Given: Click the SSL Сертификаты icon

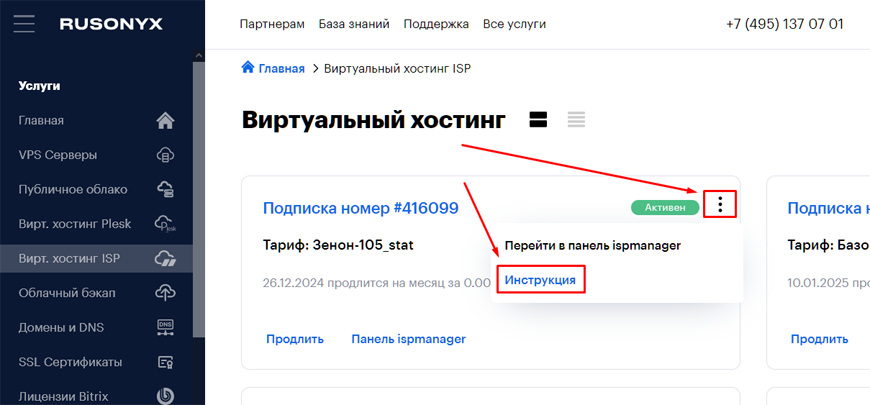Looking at the screenshot, I should tap(165, 362).
